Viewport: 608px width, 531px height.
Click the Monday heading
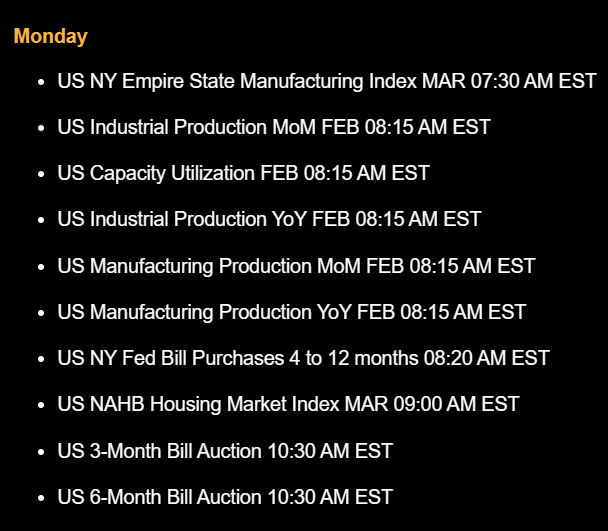[50, 36]
